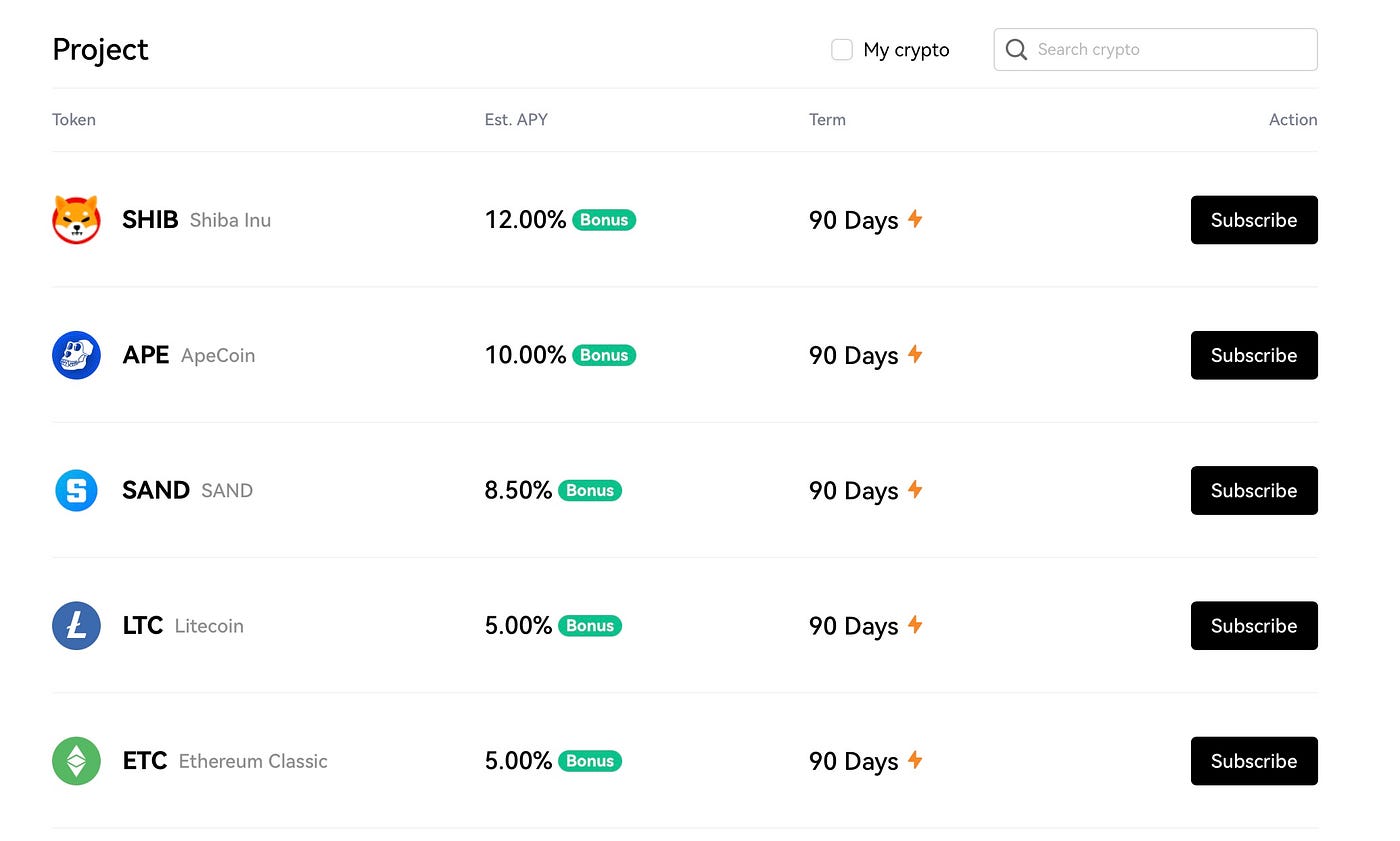
Task: Click the Est. APY column header
Action: click(516, 119)
